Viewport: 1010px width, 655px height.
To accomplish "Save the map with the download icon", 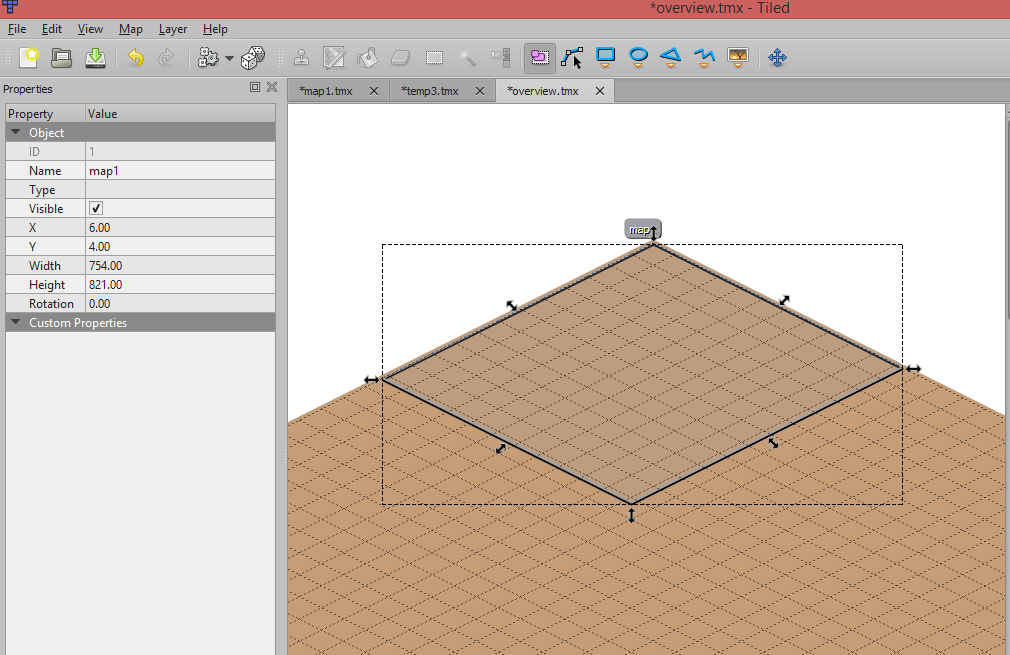I will (x=95, y=58).
